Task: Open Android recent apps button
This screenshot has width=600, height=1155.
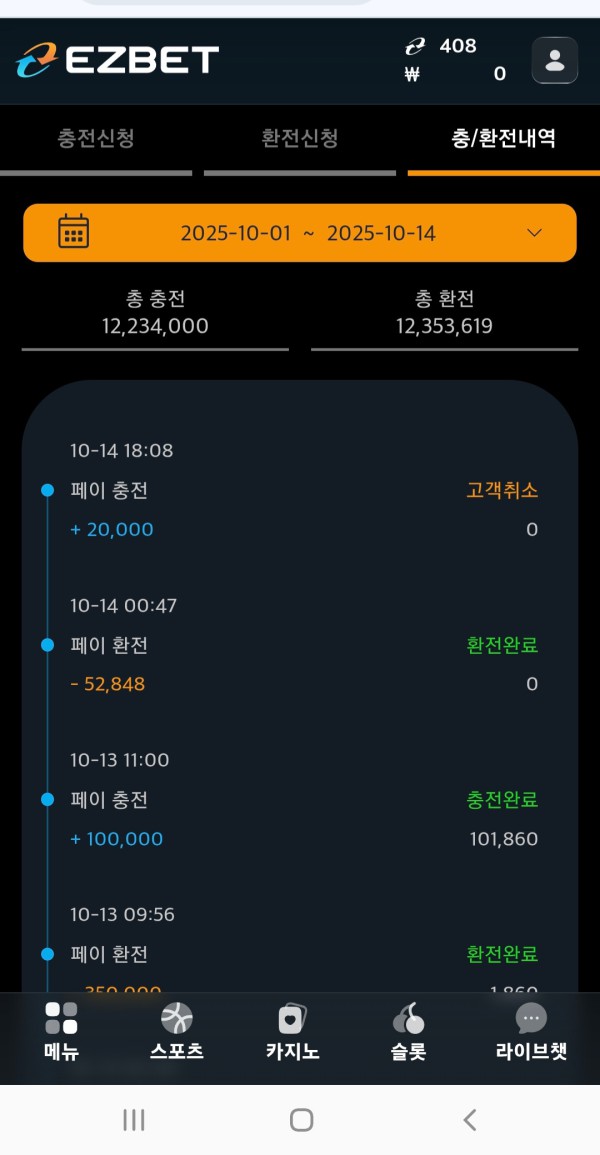Action: click(x=133, y=1120)
